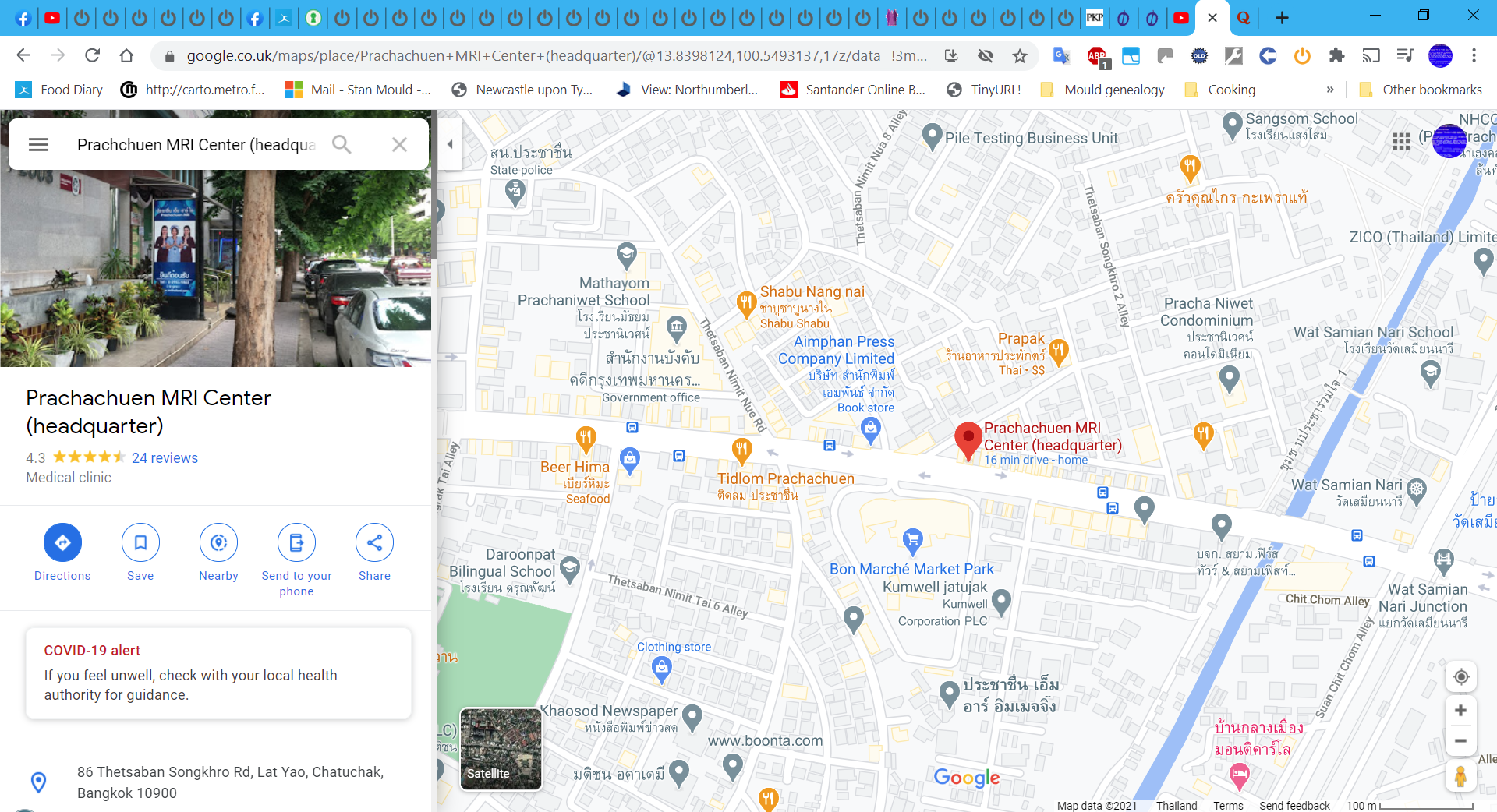
Task: Select Tidlom Prachachuen restaurant marker
Action: (x=741, y=450)
